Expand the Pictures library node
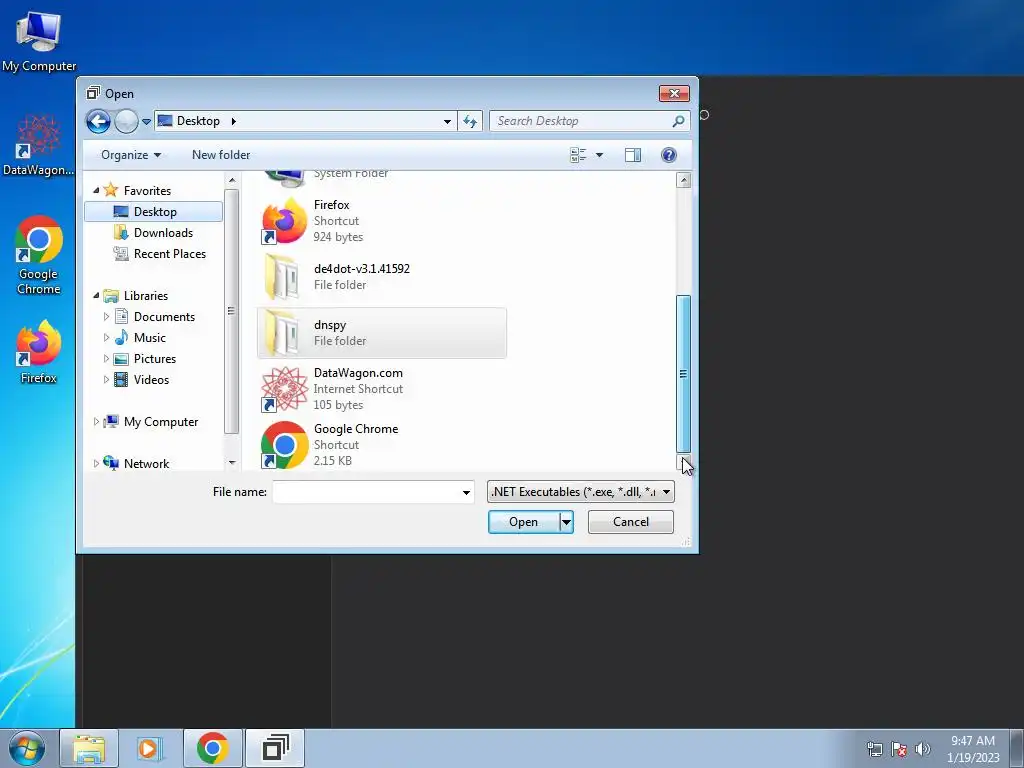This screenshot has width=1024, height=768. click(106, 359)
